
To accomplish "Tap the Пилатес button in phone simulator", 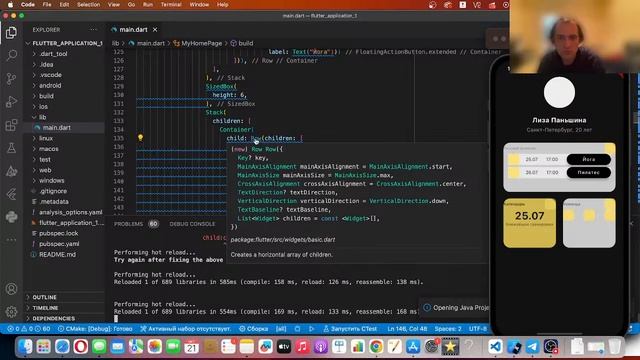I will pos(589,173).
